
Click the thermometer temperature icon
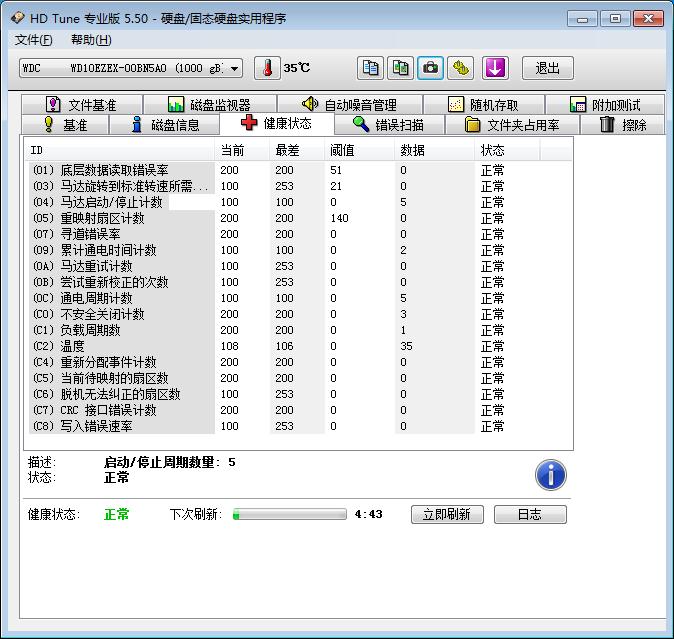267,68
